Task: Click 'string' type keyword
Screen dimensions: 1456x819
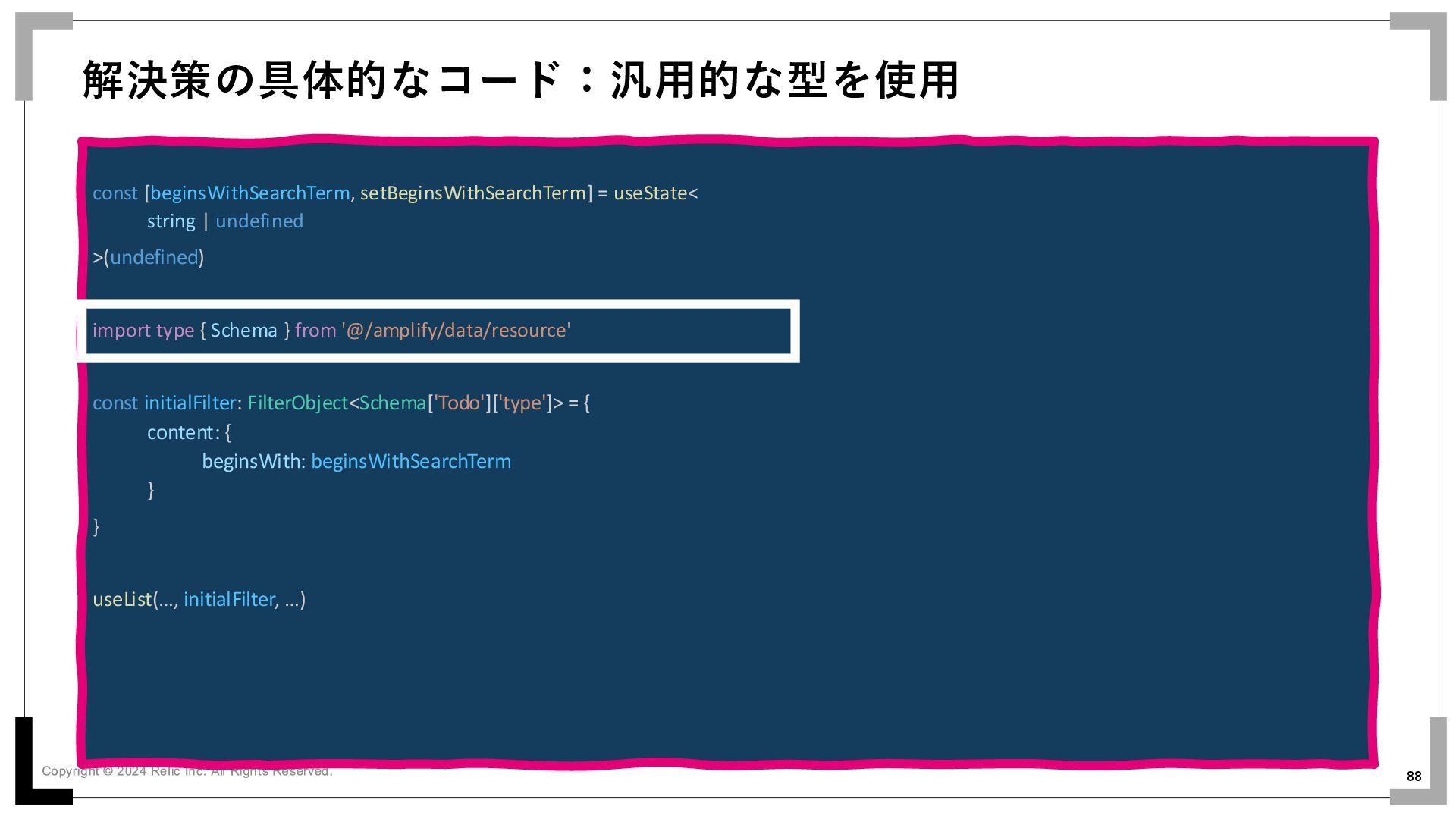Action: (x=171, y=221)
